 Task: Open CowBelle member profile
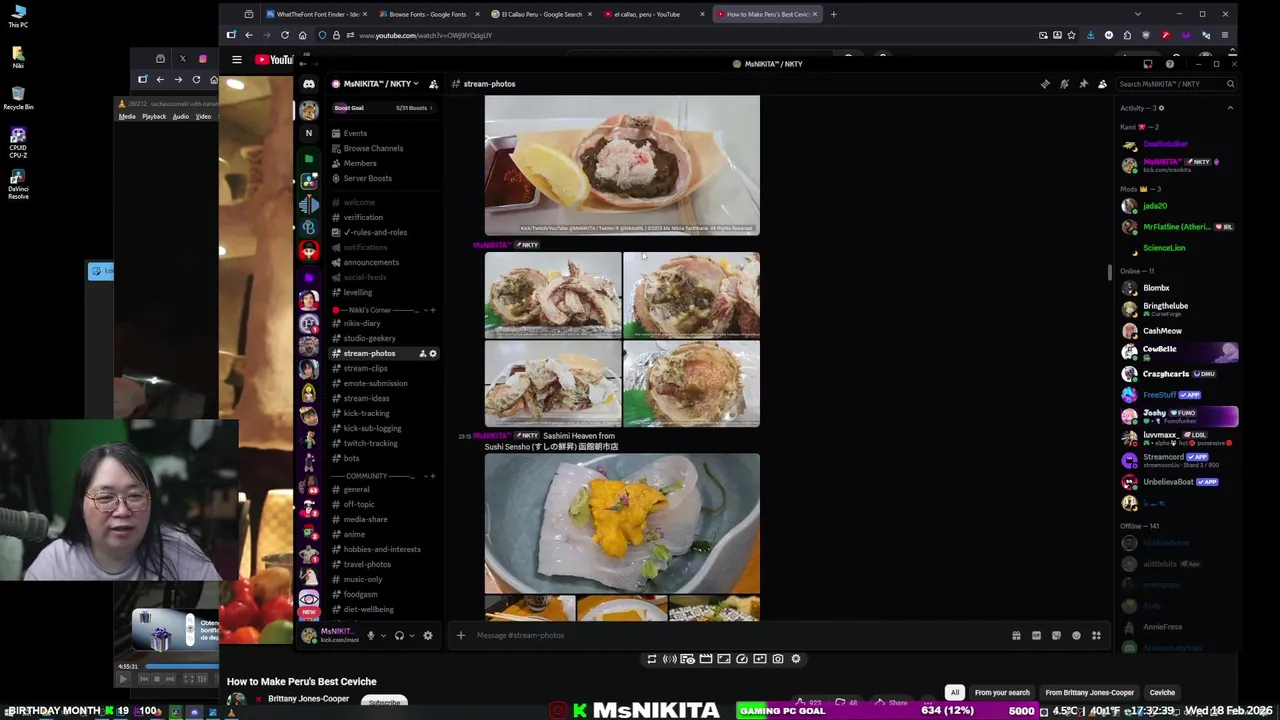pyautogui.click(x=1177, y=351)
